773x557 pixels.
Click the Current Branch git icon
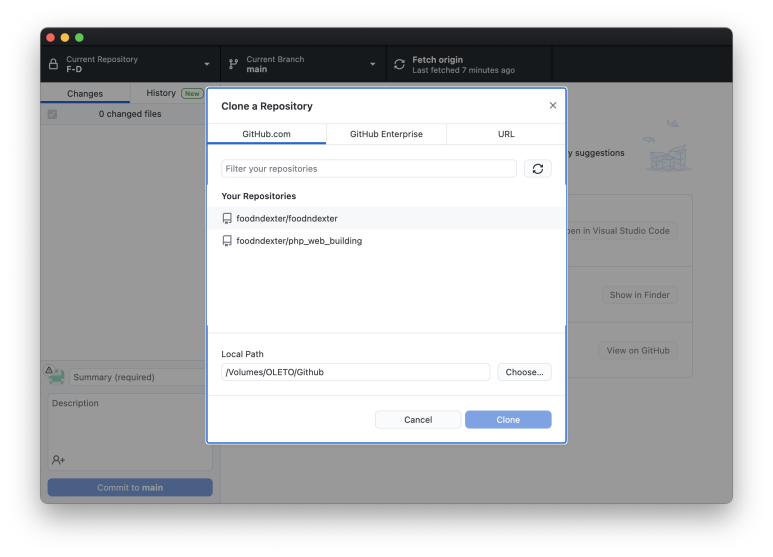[233, 64]
